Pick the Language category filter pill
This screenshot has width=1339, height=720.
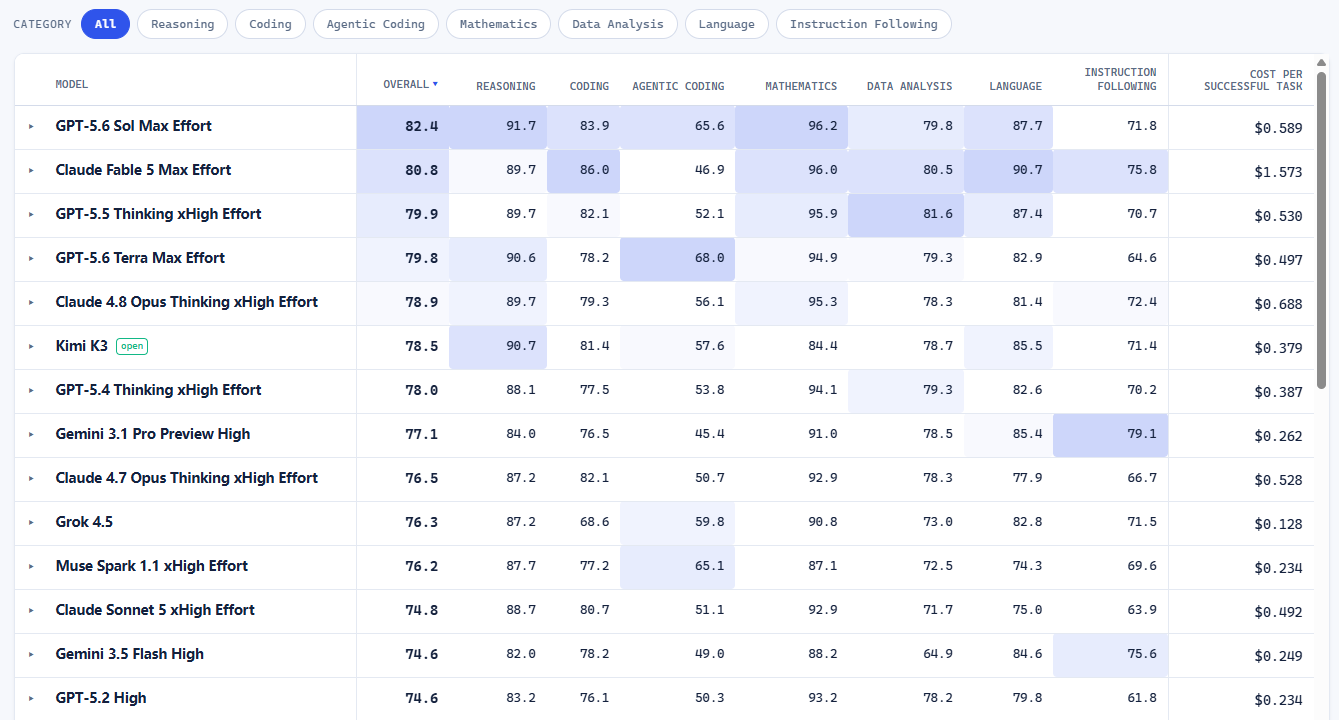point(727,24)
